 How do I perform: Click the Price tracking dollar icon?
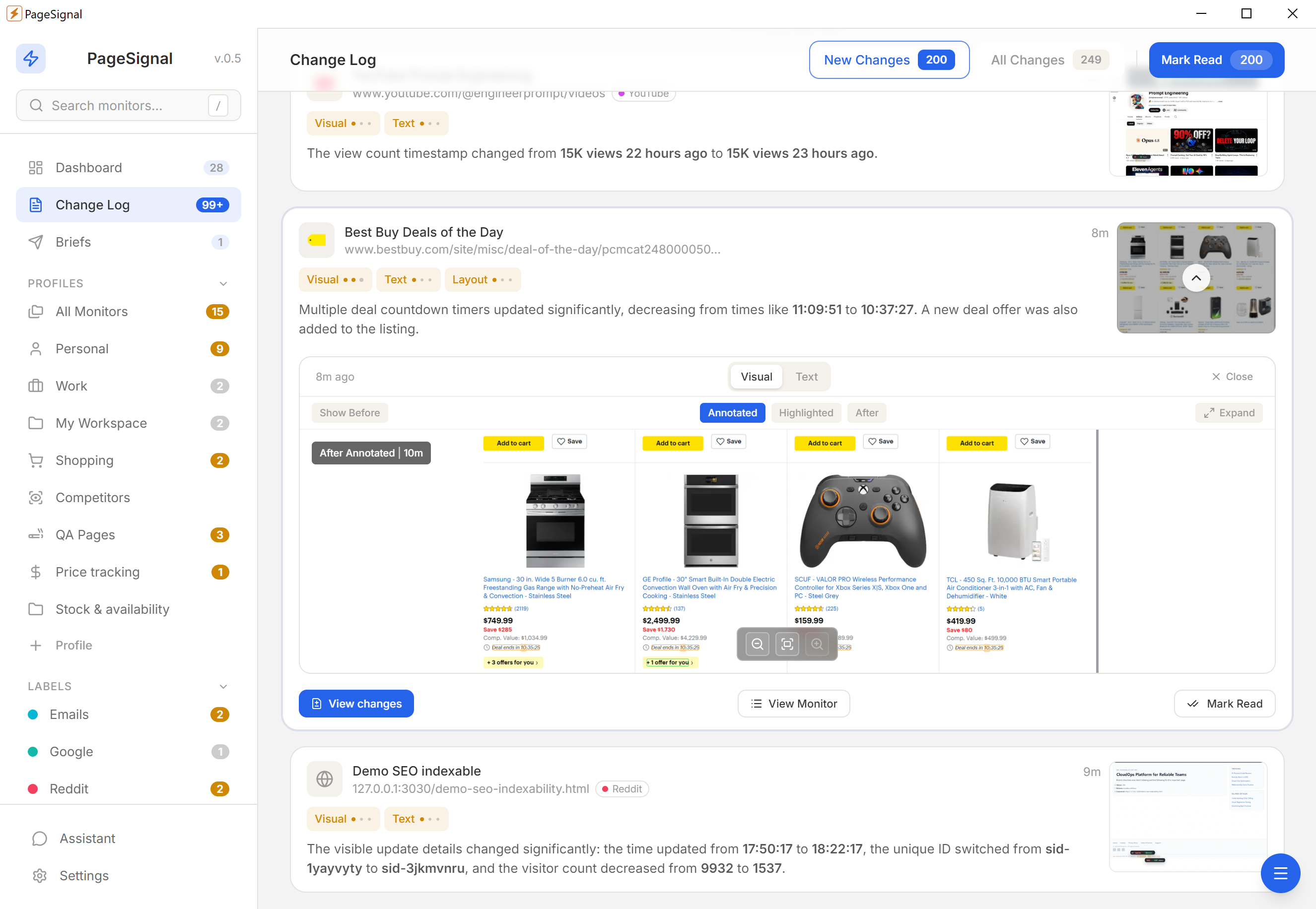(x=36, y=572)
